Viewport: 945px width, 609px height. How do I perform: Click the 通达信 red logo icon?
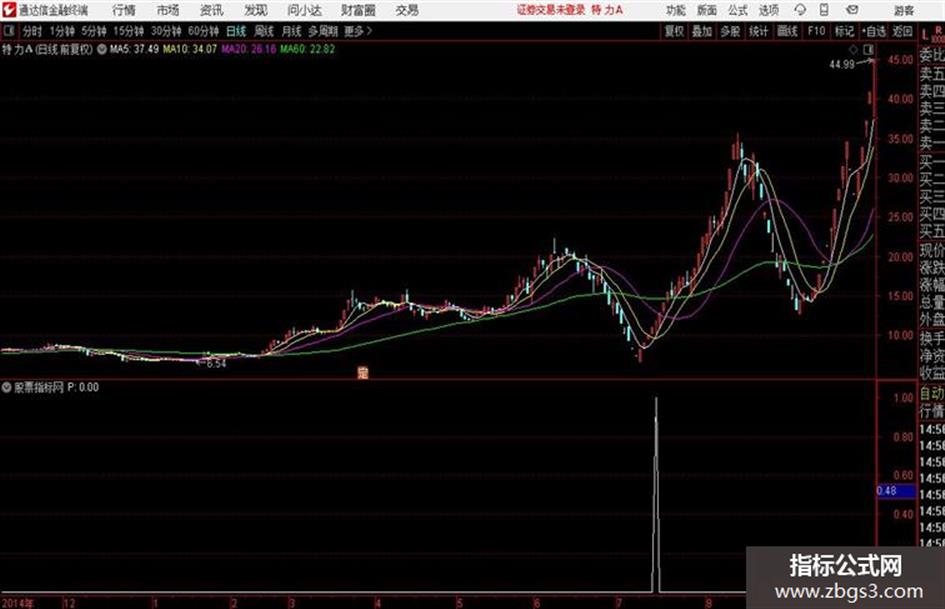[x=9, y=10]
